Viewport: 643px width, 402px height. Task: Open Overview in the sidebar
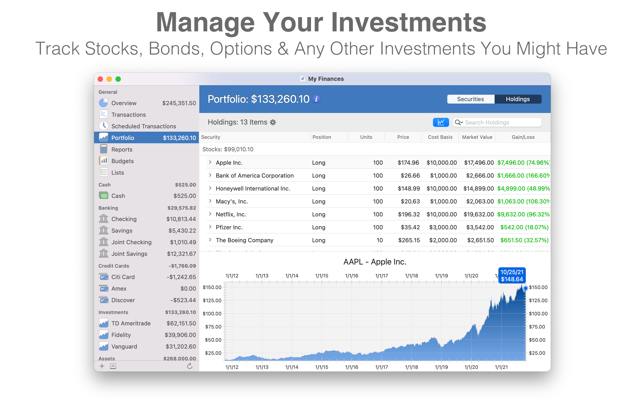coord(147,103)
